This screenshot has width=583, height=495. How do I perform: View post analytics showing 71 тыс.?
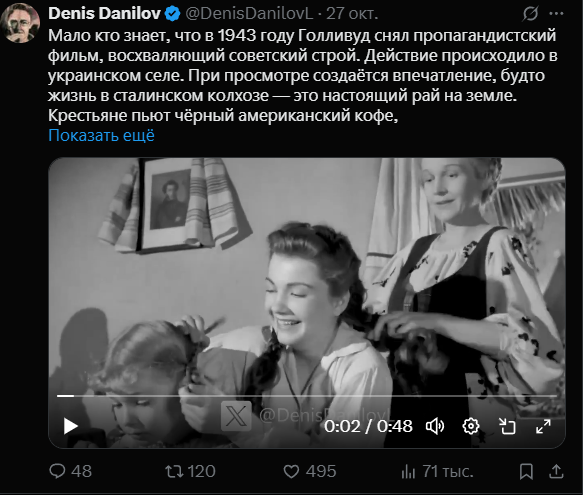[437, 471]
